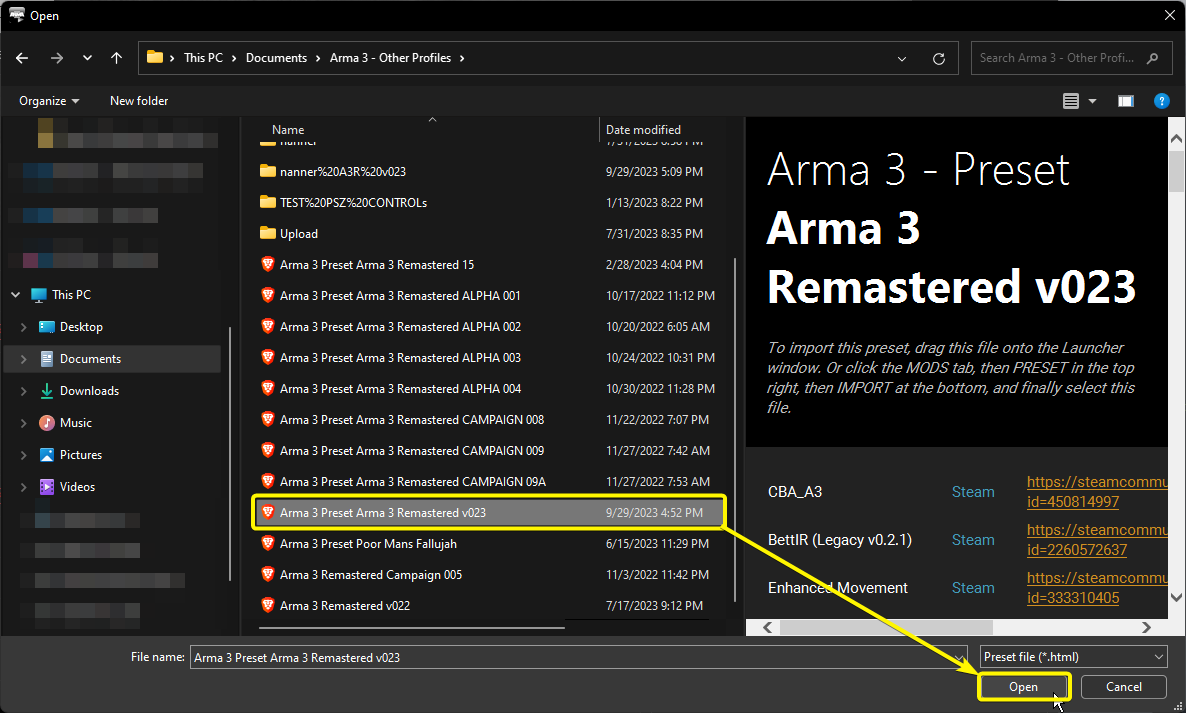1186x713 pixels.
Task: Expand the address bar history dropdown
Action: (x=902, y=58)
